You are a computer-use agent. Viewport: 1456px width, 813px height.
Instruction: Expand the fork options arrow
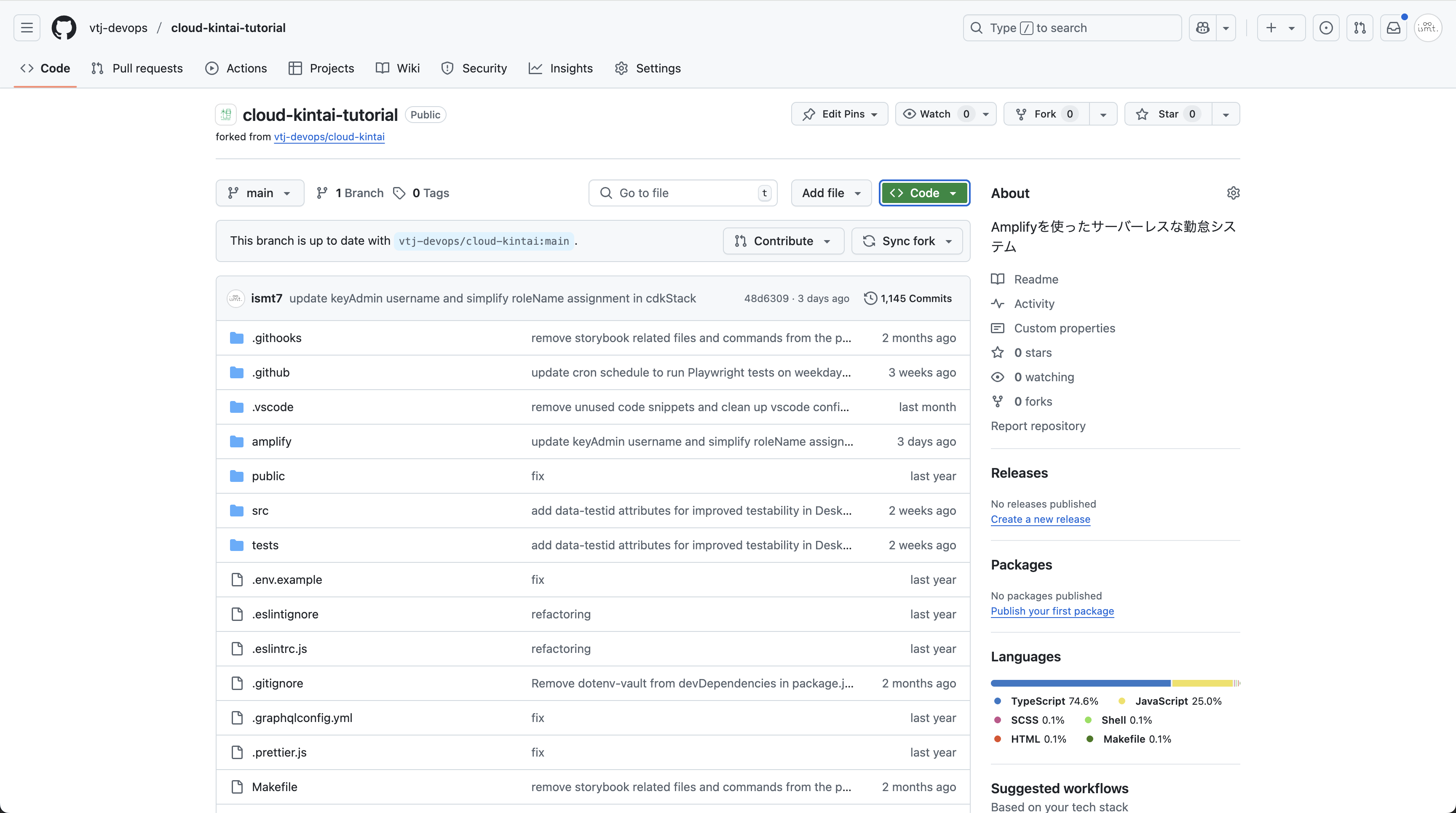(x=1103, y=114)
